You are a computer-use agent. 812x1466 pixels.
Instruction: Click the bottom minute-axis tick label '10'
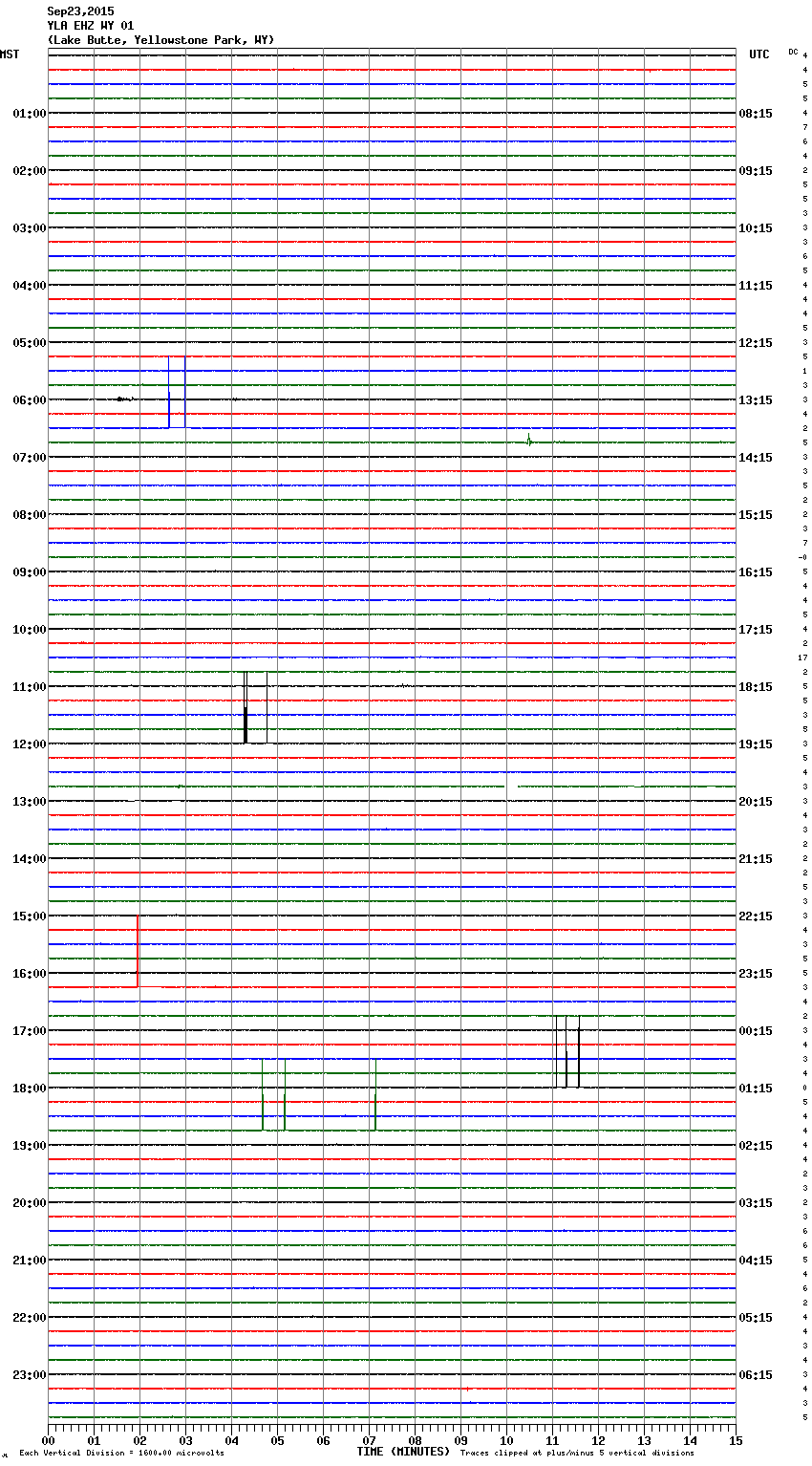(x=507, y=1441)
